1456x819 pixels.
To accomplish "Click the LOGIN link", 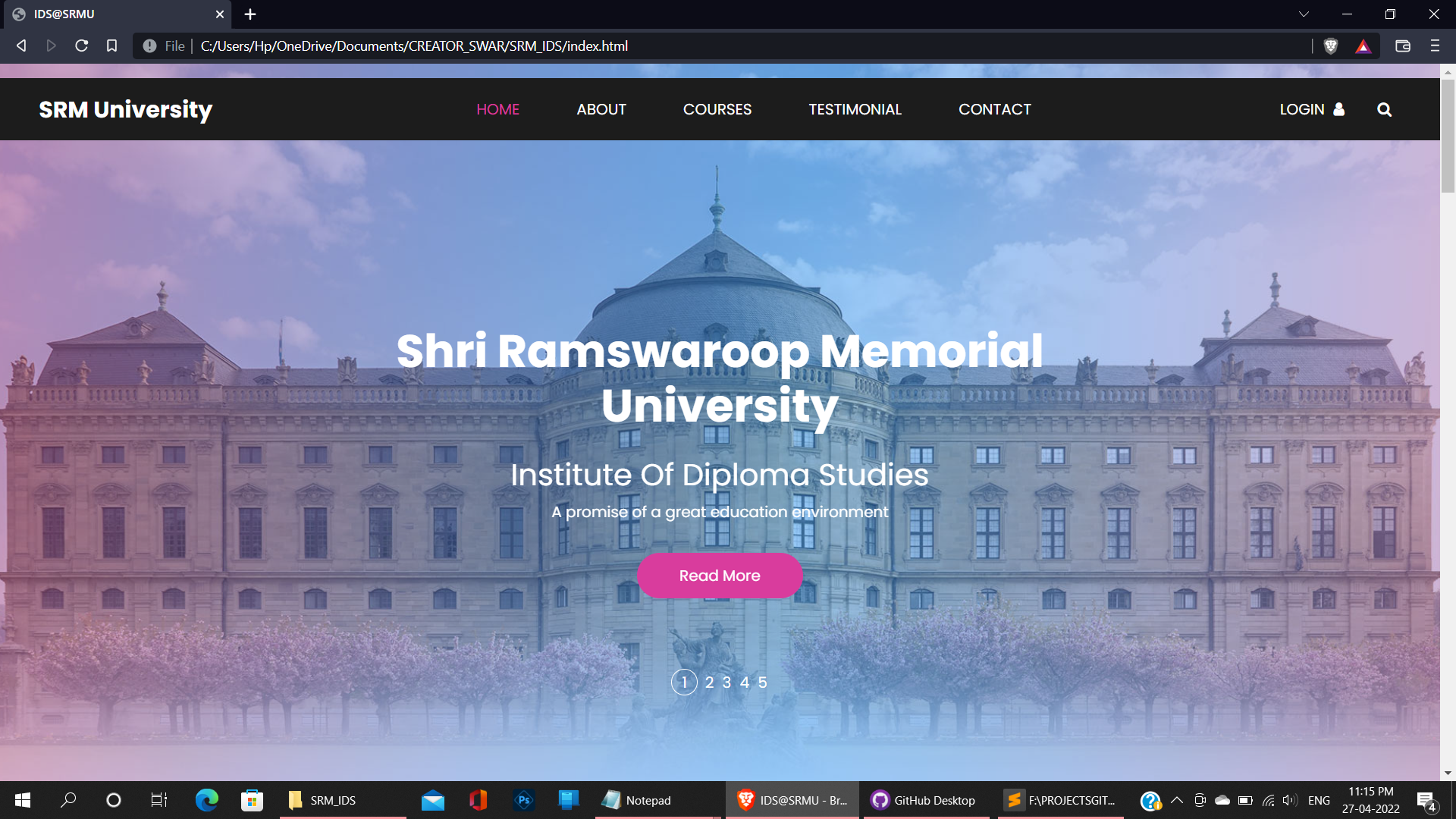I will [x=1302, y=109].
